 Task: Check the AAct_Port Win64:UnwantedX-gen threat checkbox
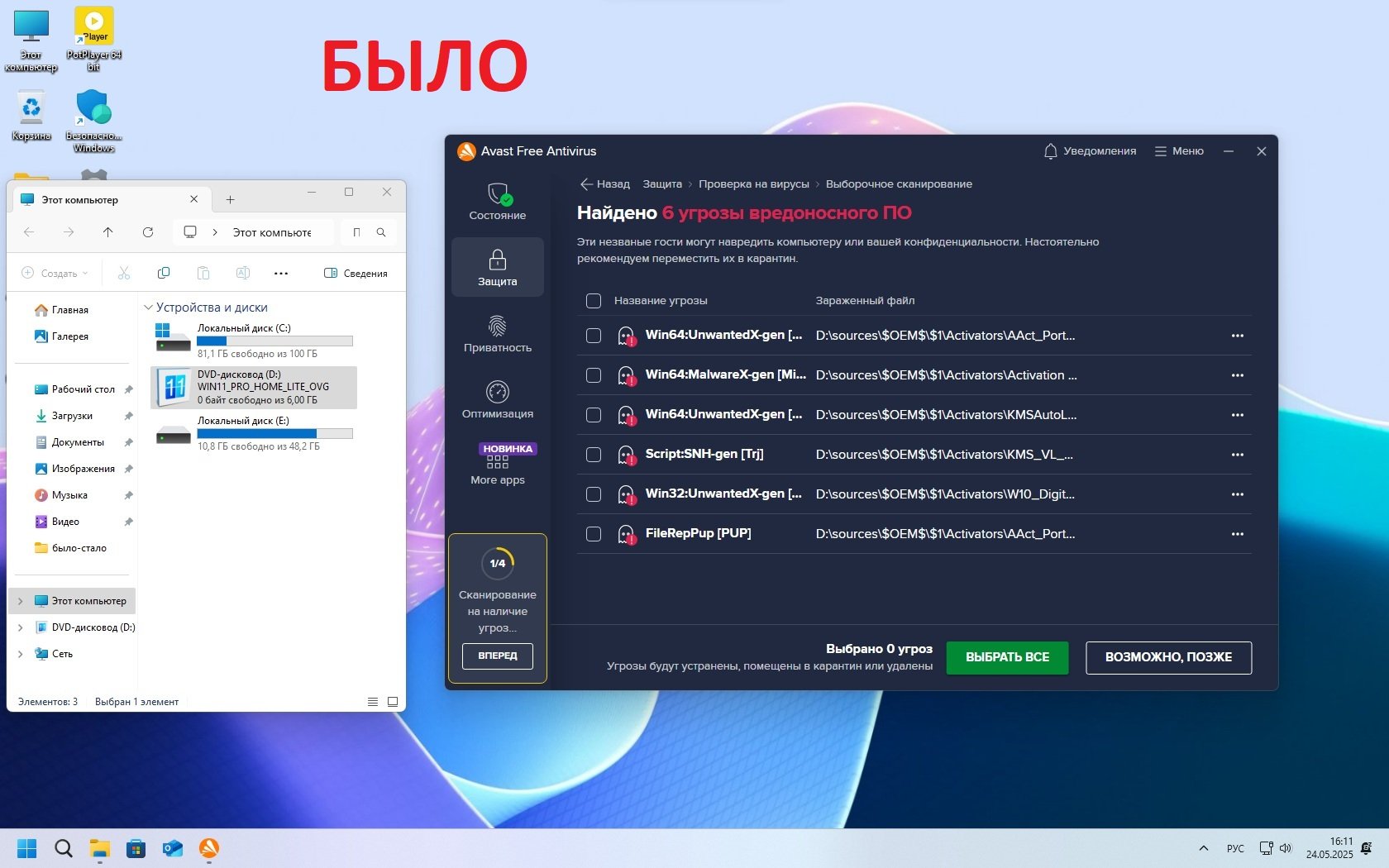[594, 336]
